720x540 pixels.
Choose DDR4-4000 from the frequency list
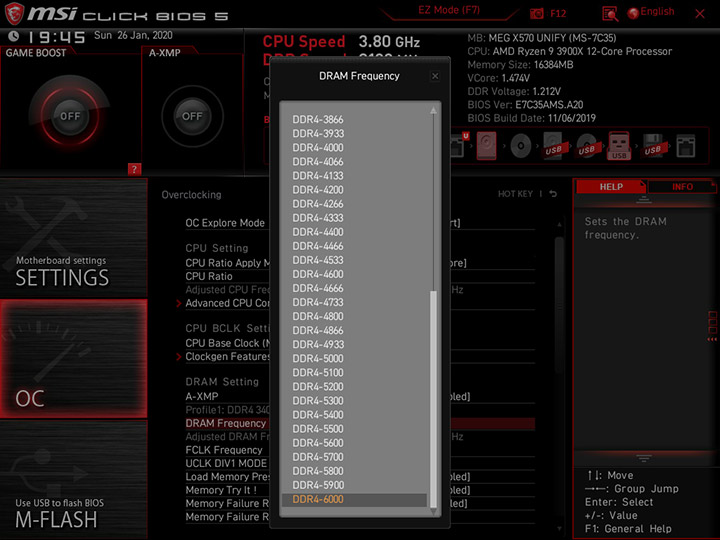tap(318, 148)
